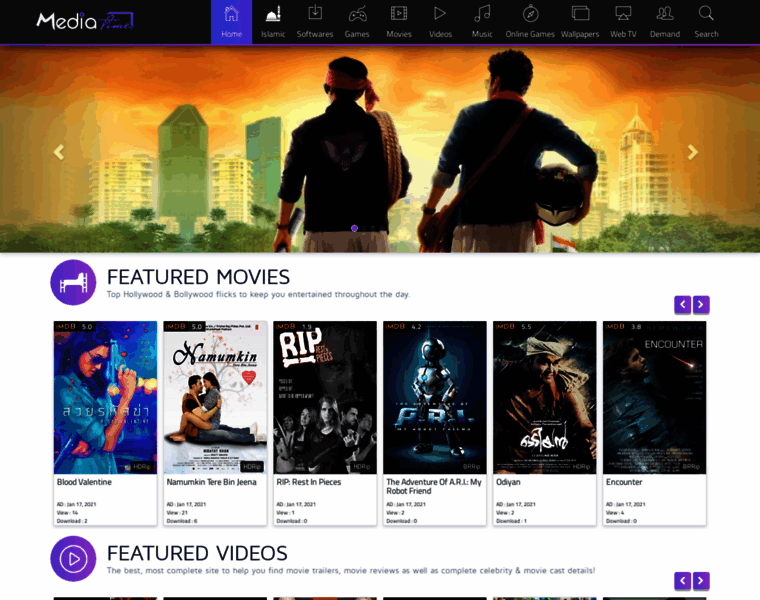Screen dimensions: 760x600
Task: Click the Media Time logo
Action: tap(85, 21)
